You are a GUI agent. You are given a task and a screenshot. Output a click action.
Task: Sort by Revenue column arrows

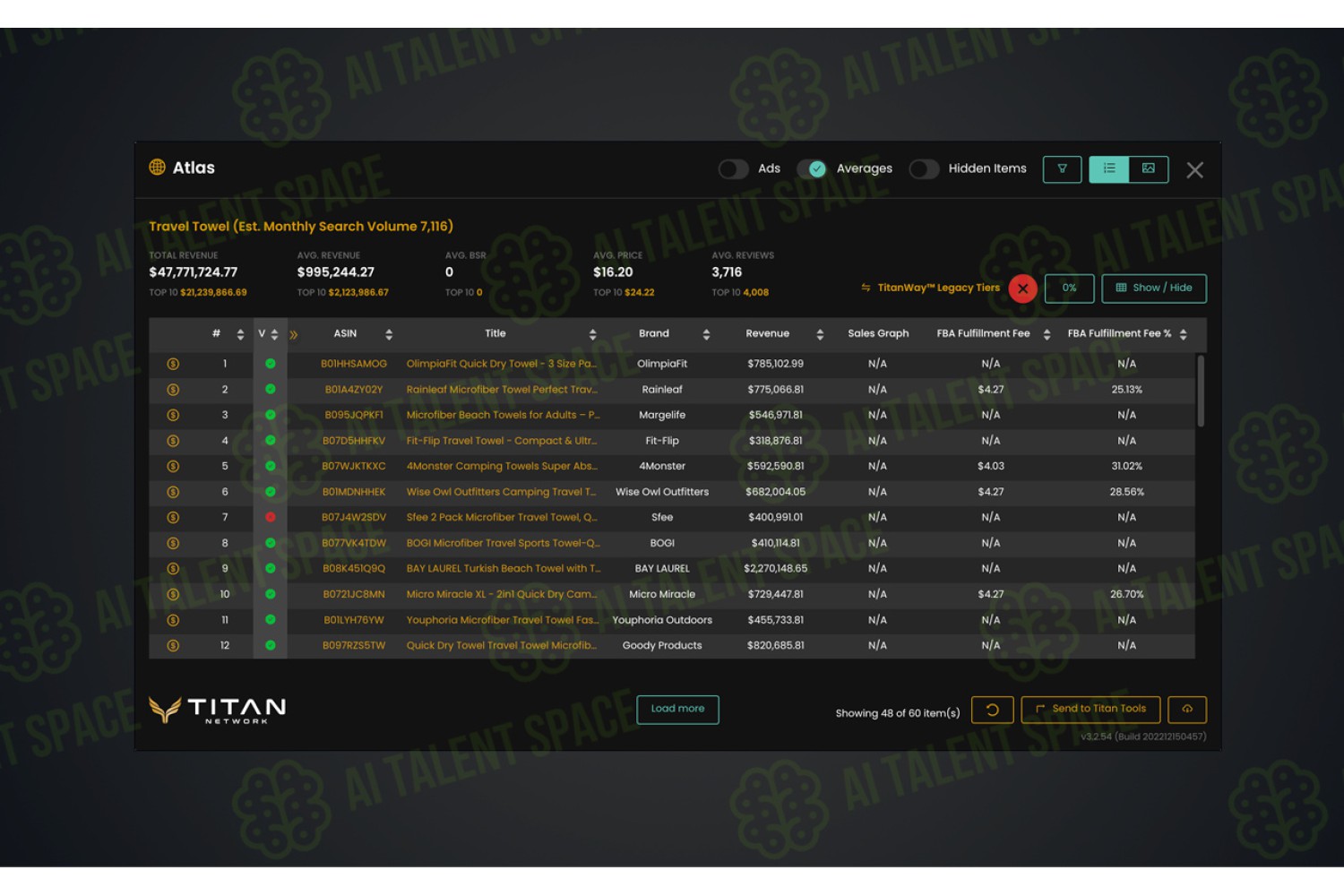[820, 334]
